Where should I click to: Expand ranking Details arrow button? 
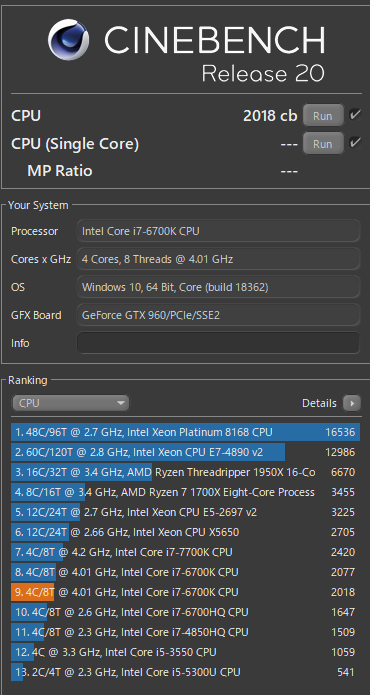click(x=352, y=403)
